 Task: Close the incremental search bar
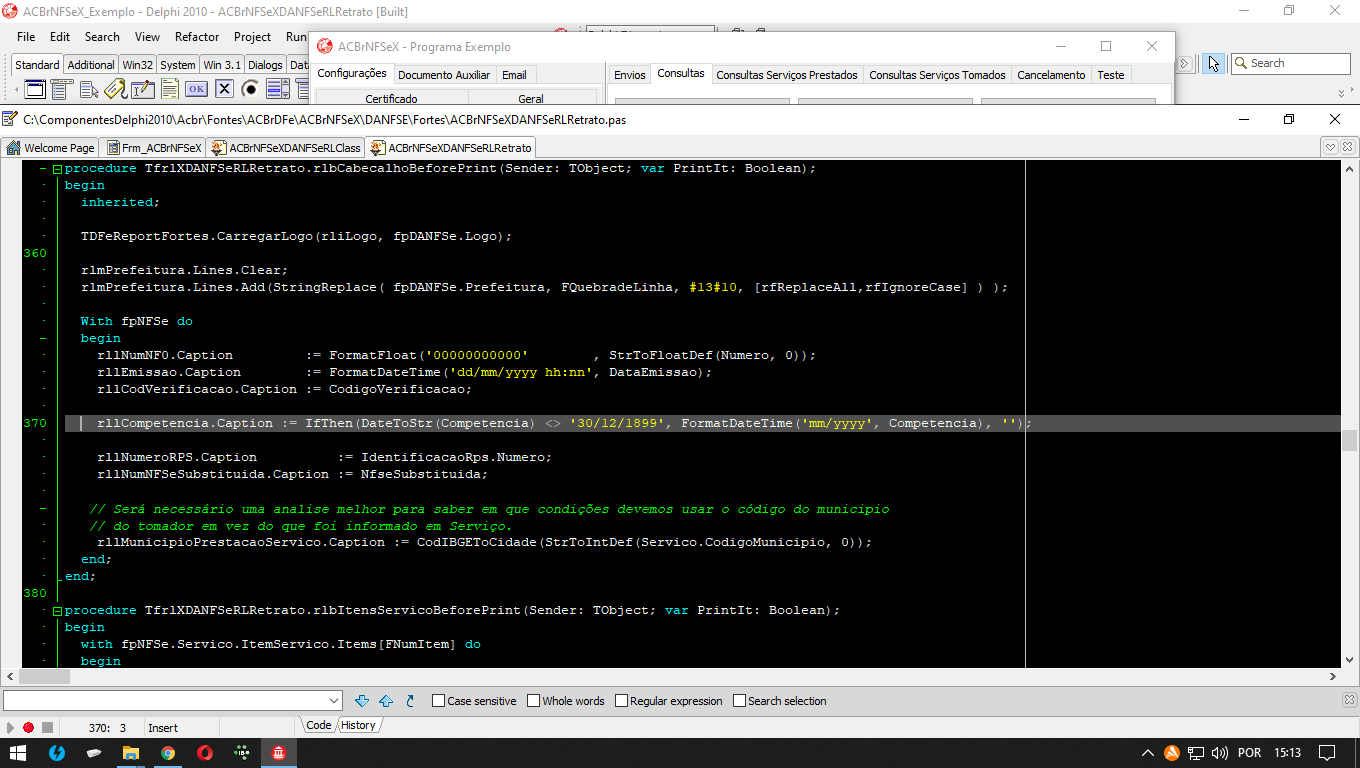point(1349,700)
